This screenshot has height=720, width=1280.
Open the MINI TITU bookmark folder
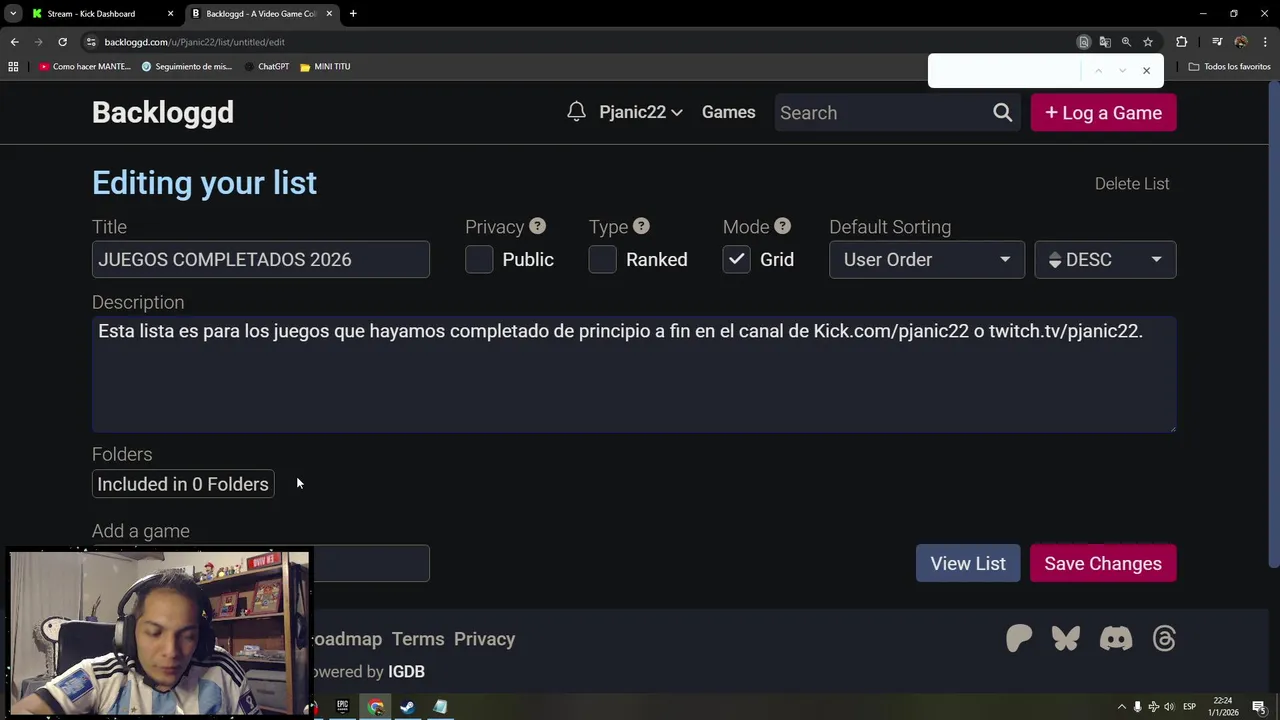coord(325,67)
